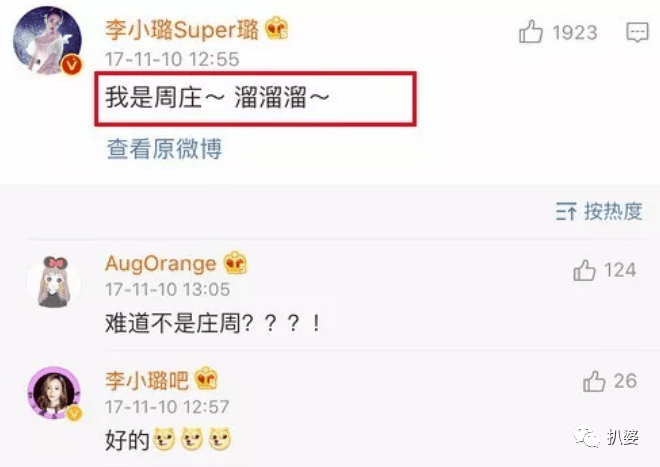
Task: Like the 李小璐Super璐 post with thumbs-up icon
Action: click(530, 32)
